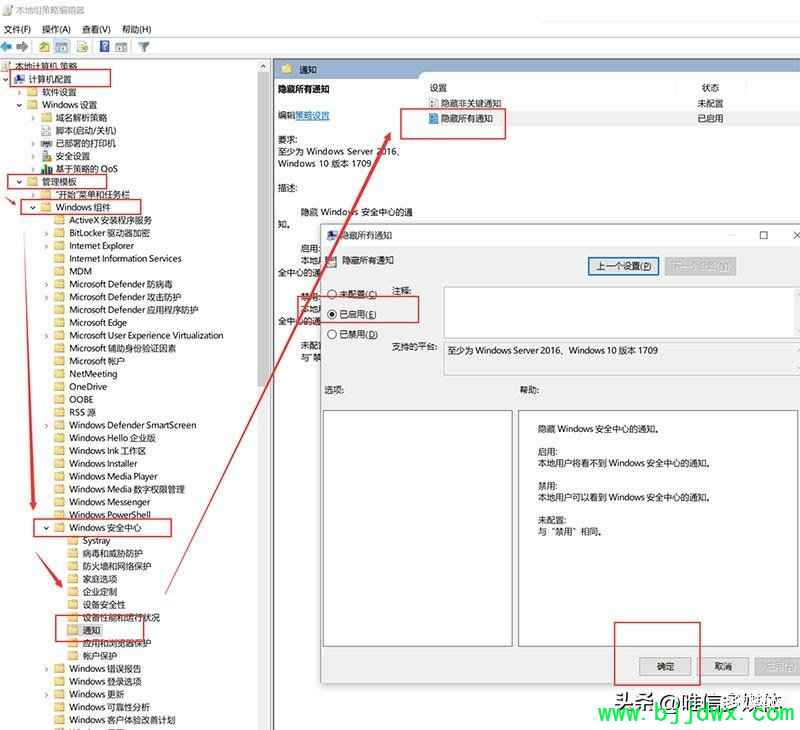
Task: Collapse the Windows 安全中心 tree node
Action: pyautogui.click(x=46, y=528)
